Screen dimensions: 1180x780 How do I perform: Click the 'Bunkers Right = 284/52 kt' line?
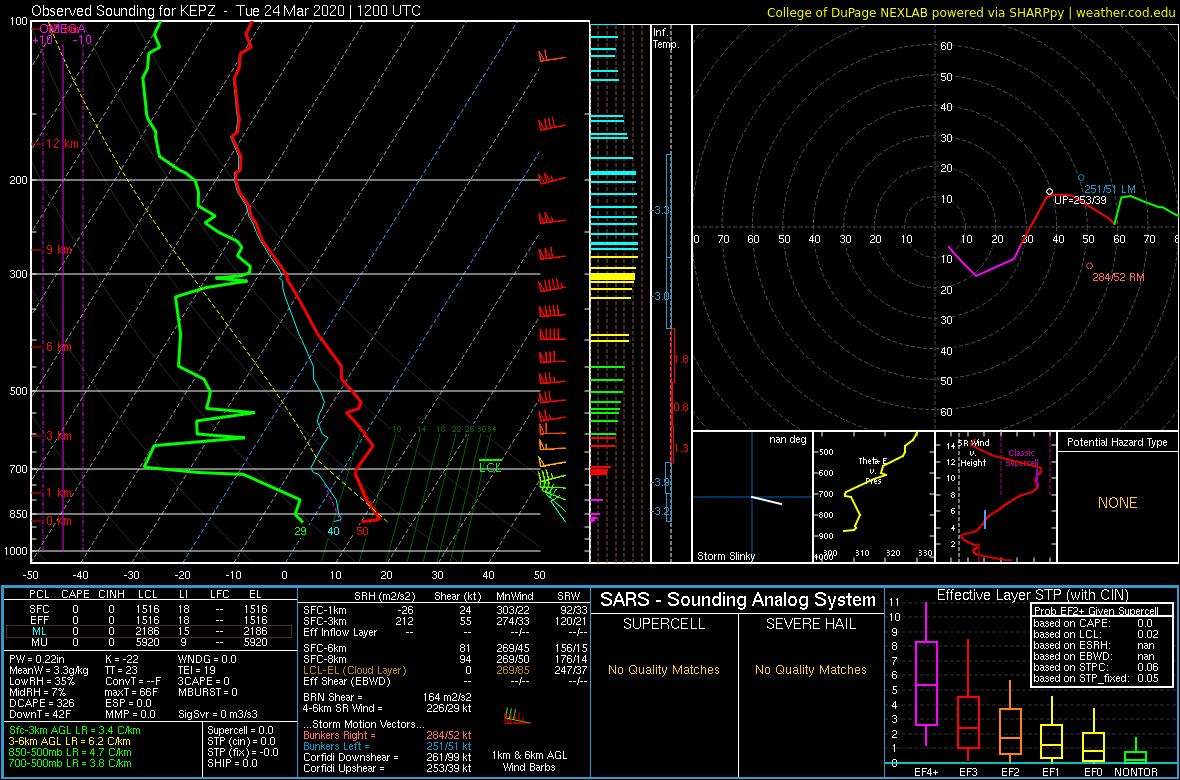(x=387, y=736)
